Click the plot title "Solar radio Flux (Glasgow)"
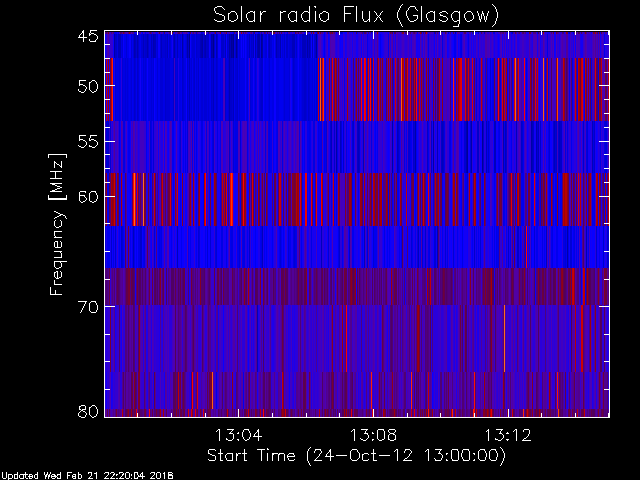The height and width of the screenshot is (480, 640). coord(356,16)
